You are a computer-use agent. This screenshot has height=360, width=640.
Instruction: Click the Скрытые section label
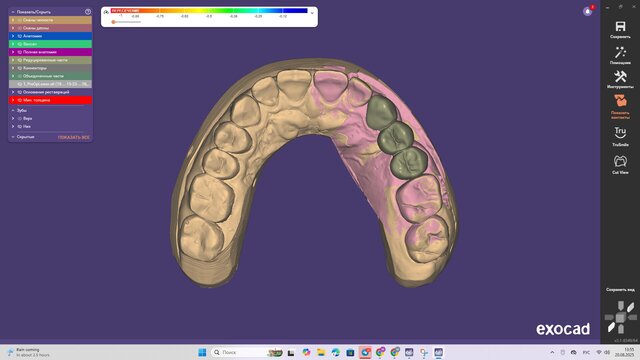[25, 137]
